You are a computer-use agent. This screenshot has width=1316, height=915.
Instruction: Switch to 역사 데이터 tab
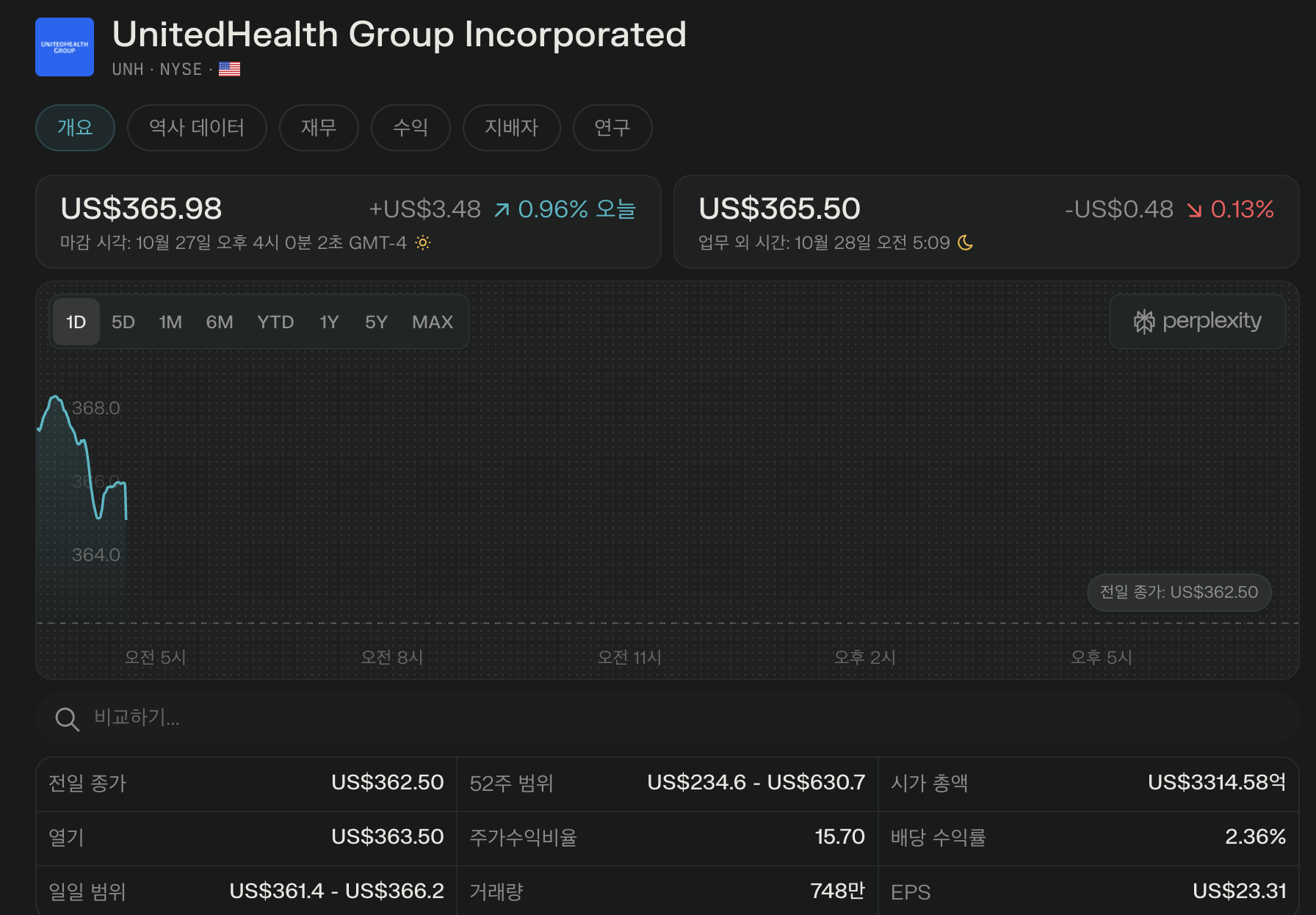[x=197, y=128]
